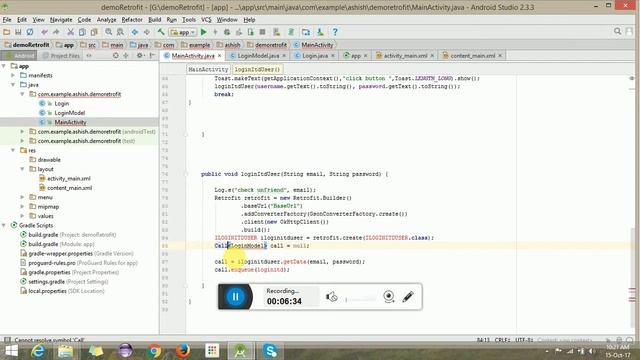Click the Windows Start button
The width and height of the screenshot is (640, 360).
click(11, 351)
